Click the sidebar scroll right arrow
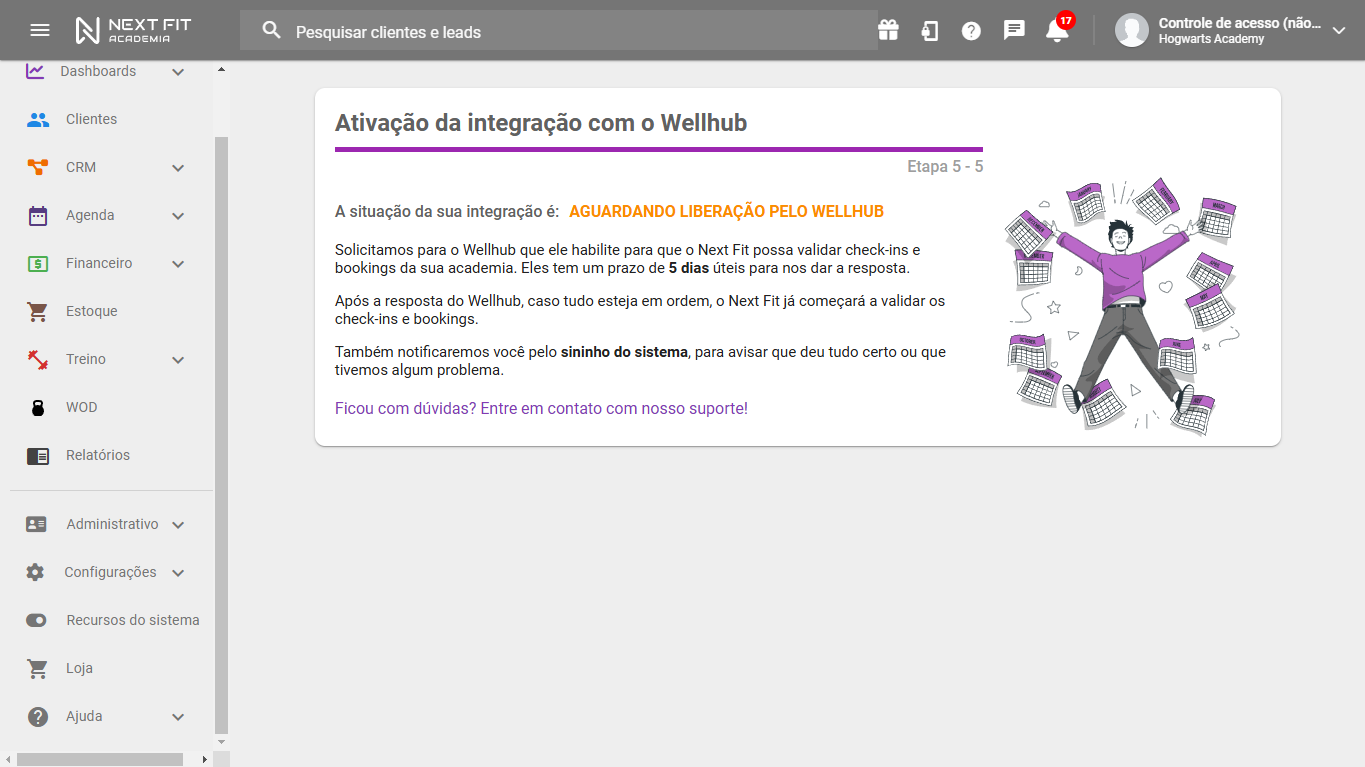Image resolution: width=1365 pixels, height=767 pixels. coord(205,759)
